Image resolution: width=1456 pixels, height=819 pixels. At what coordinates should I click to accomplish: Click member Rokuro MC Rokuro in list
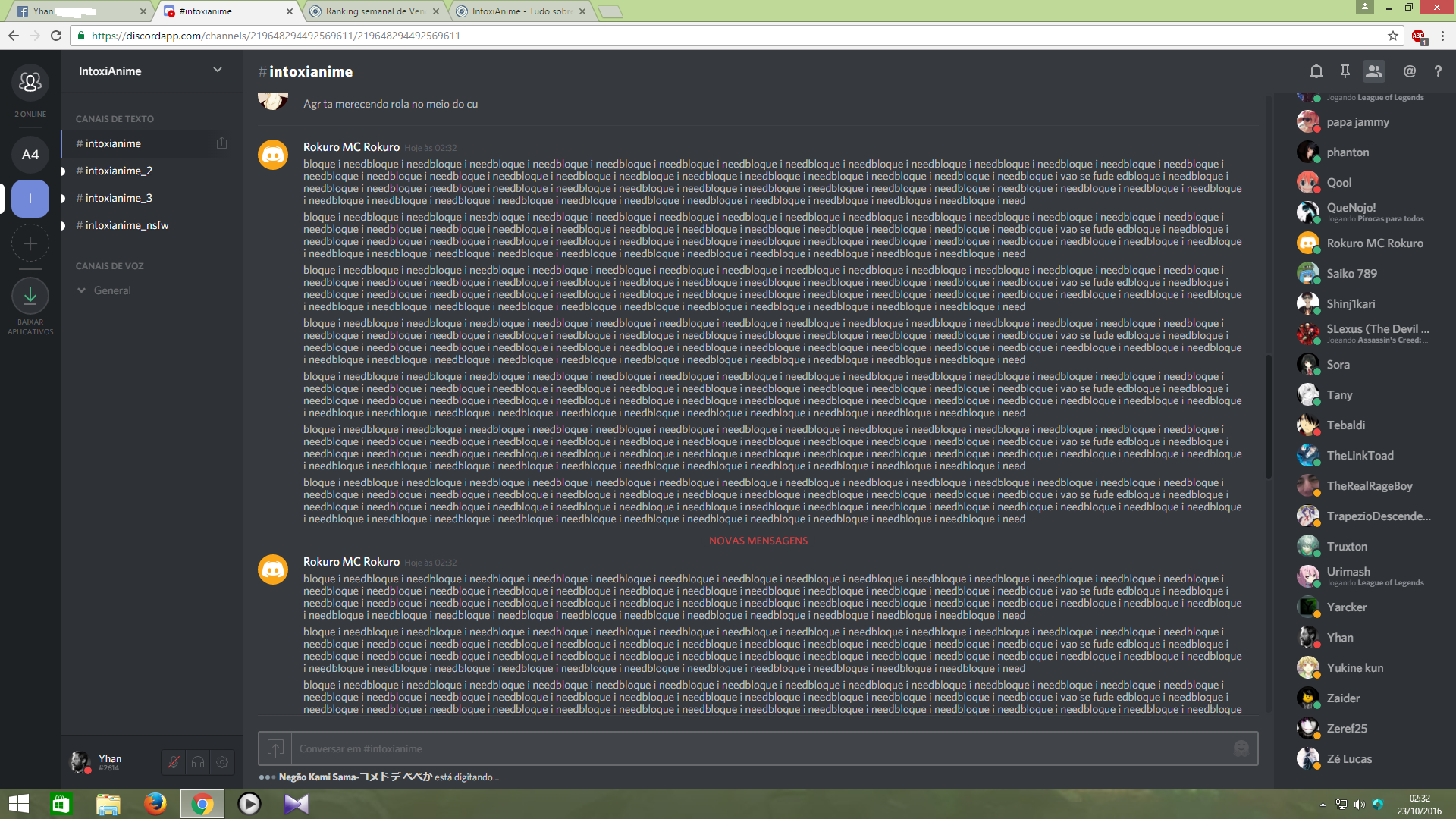(x=1374, y=243)
